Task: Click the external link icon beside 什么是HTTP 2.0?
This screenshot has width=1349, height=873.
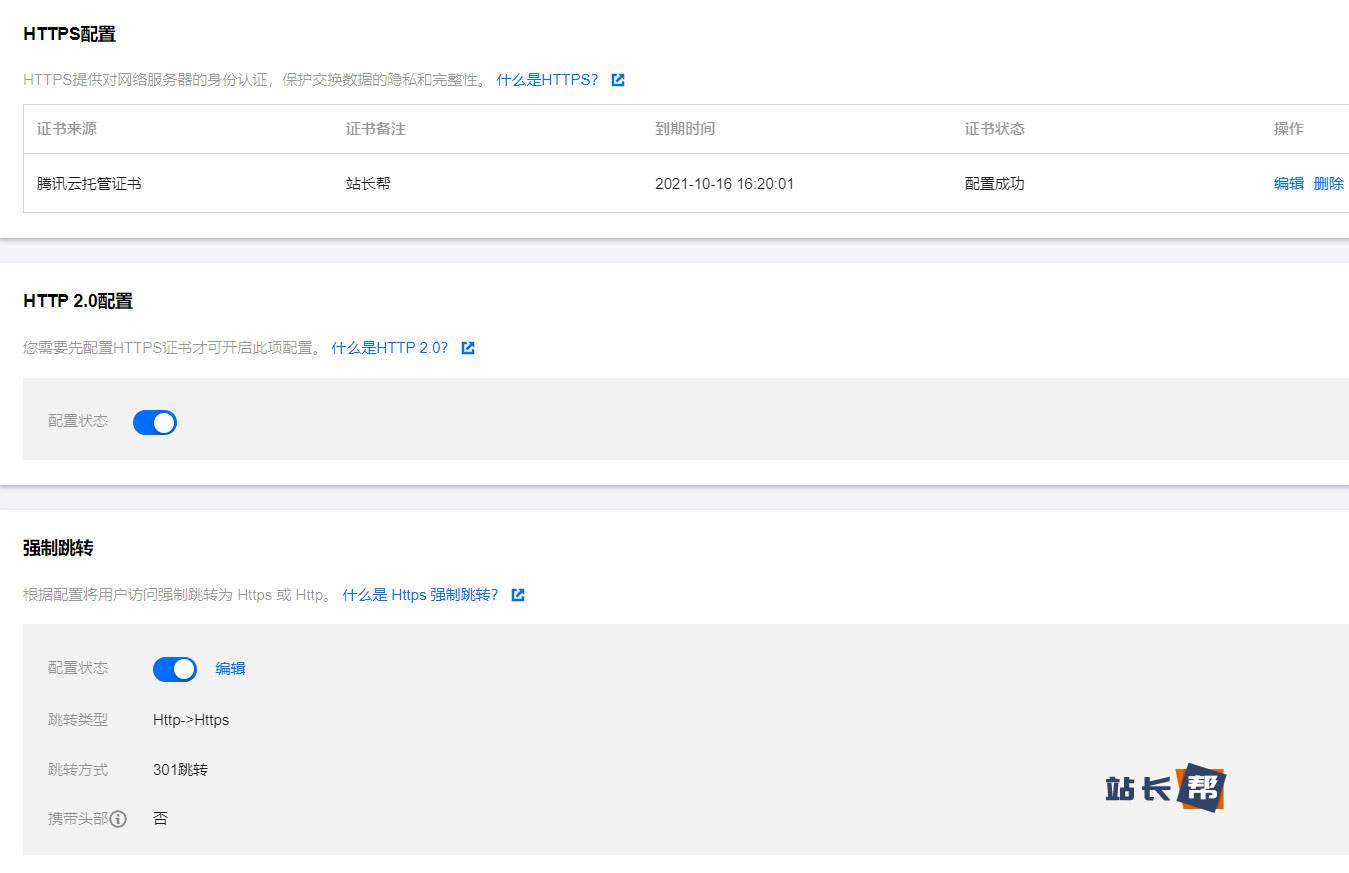Action: (x=468, y=348)
